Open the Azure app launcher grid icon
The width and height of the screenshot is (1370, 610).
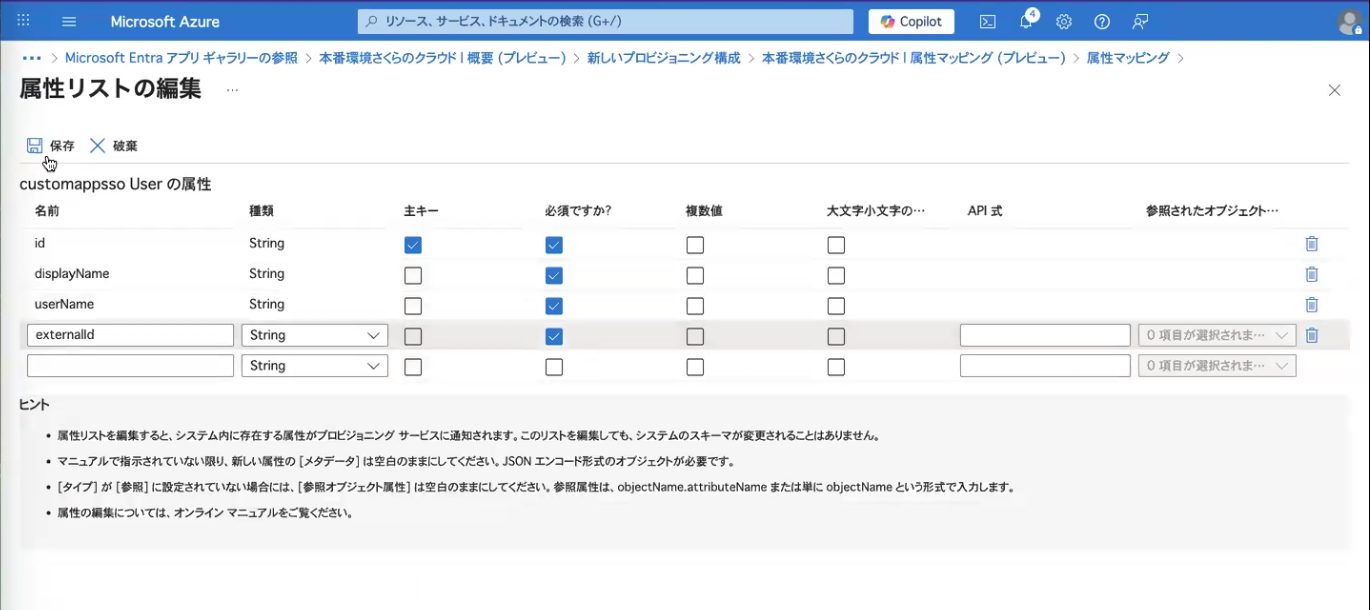coord(24,21)
